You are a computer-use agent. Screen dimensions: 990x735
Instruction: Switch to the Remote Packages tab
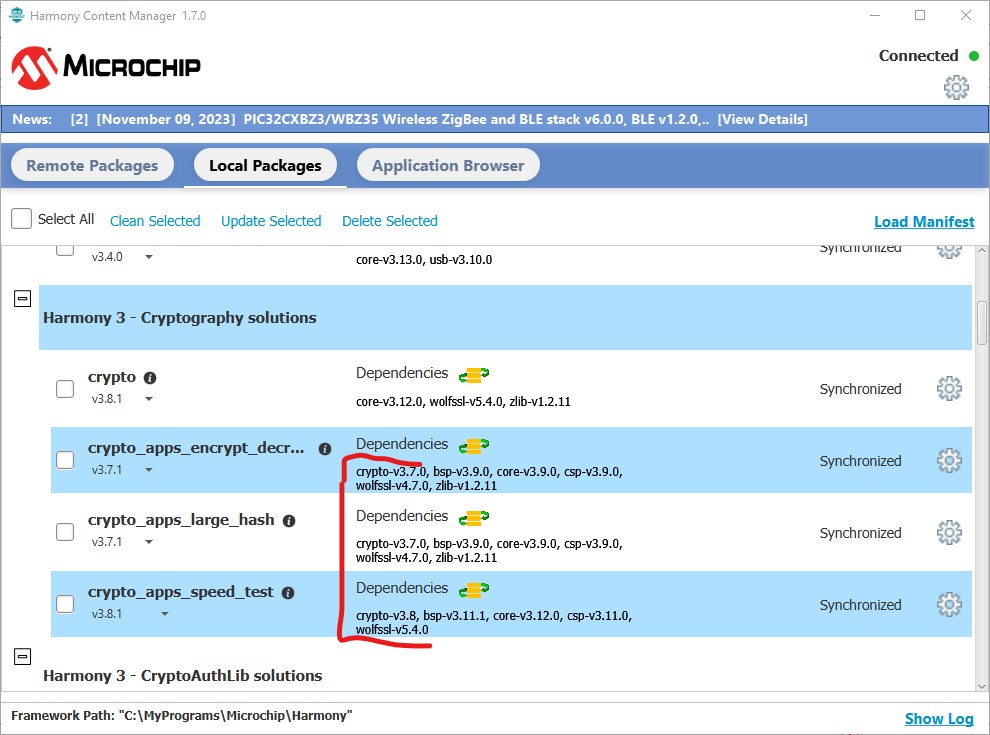(x=92, y=166)
